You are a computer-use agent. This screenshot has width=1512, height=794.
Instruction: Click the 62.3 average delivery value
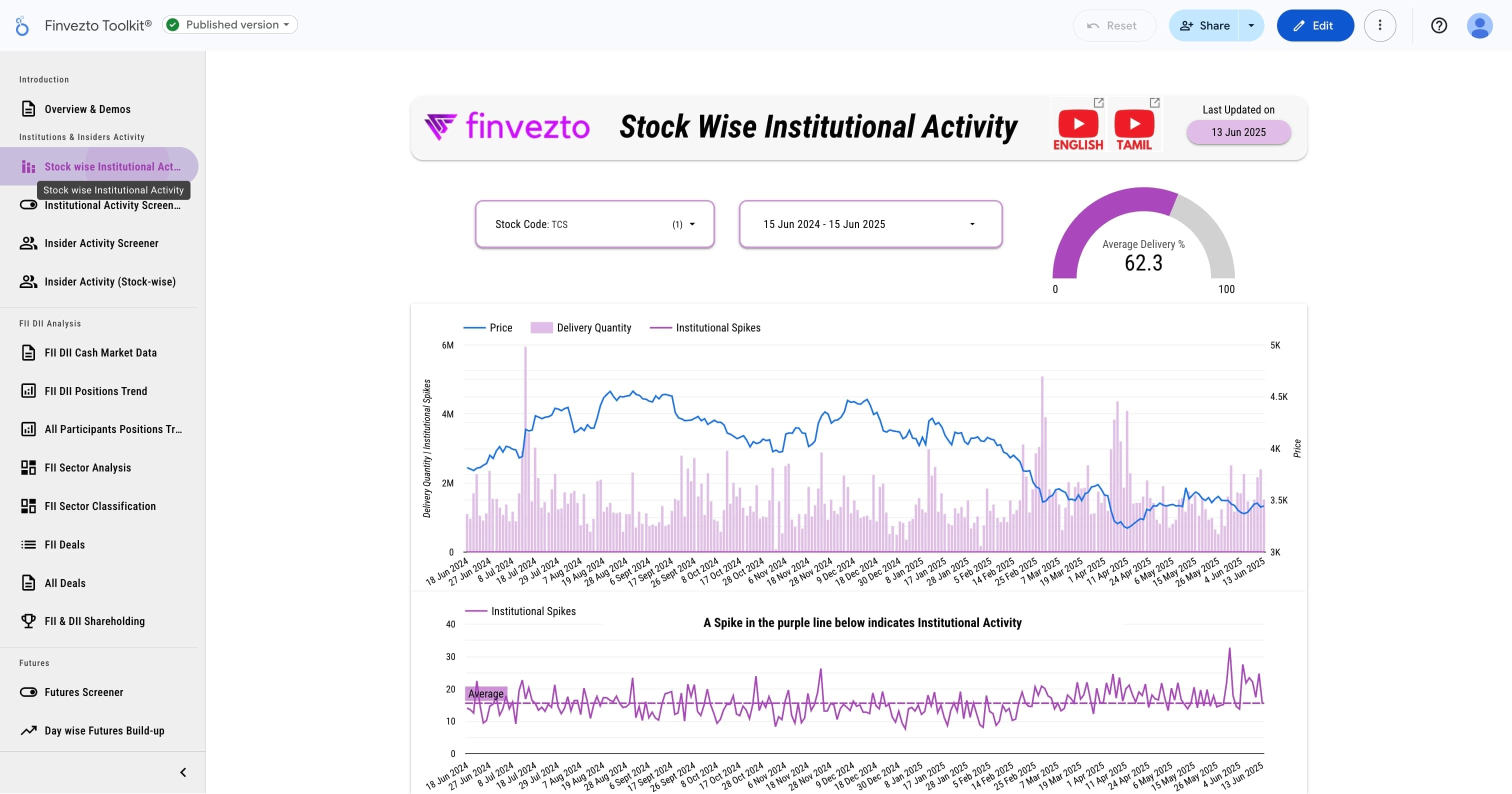(x=1143, y=263)
